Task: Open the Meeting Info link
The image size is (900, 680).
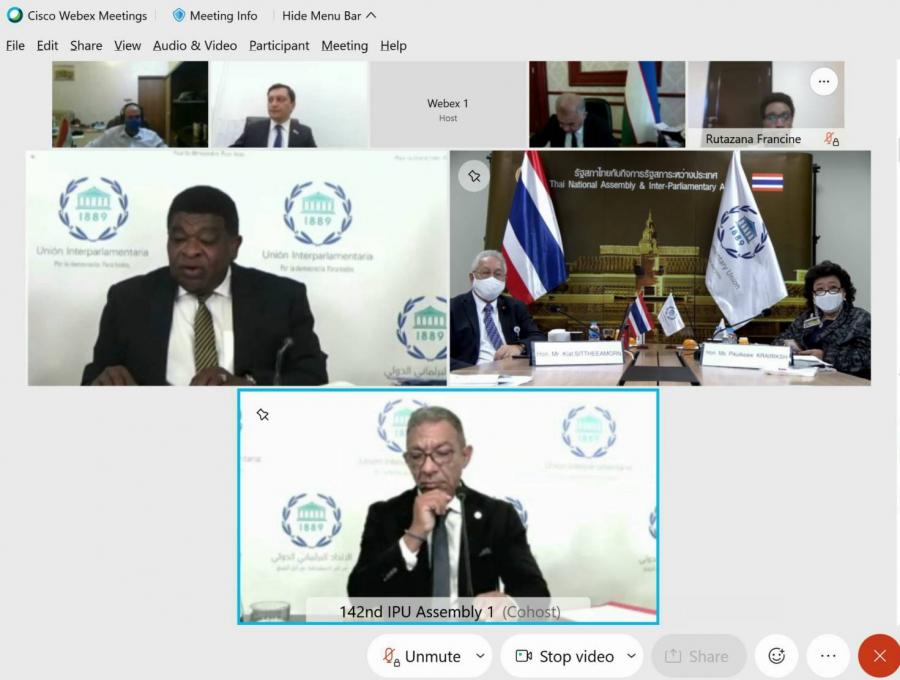Action: (x=223, y=15)
